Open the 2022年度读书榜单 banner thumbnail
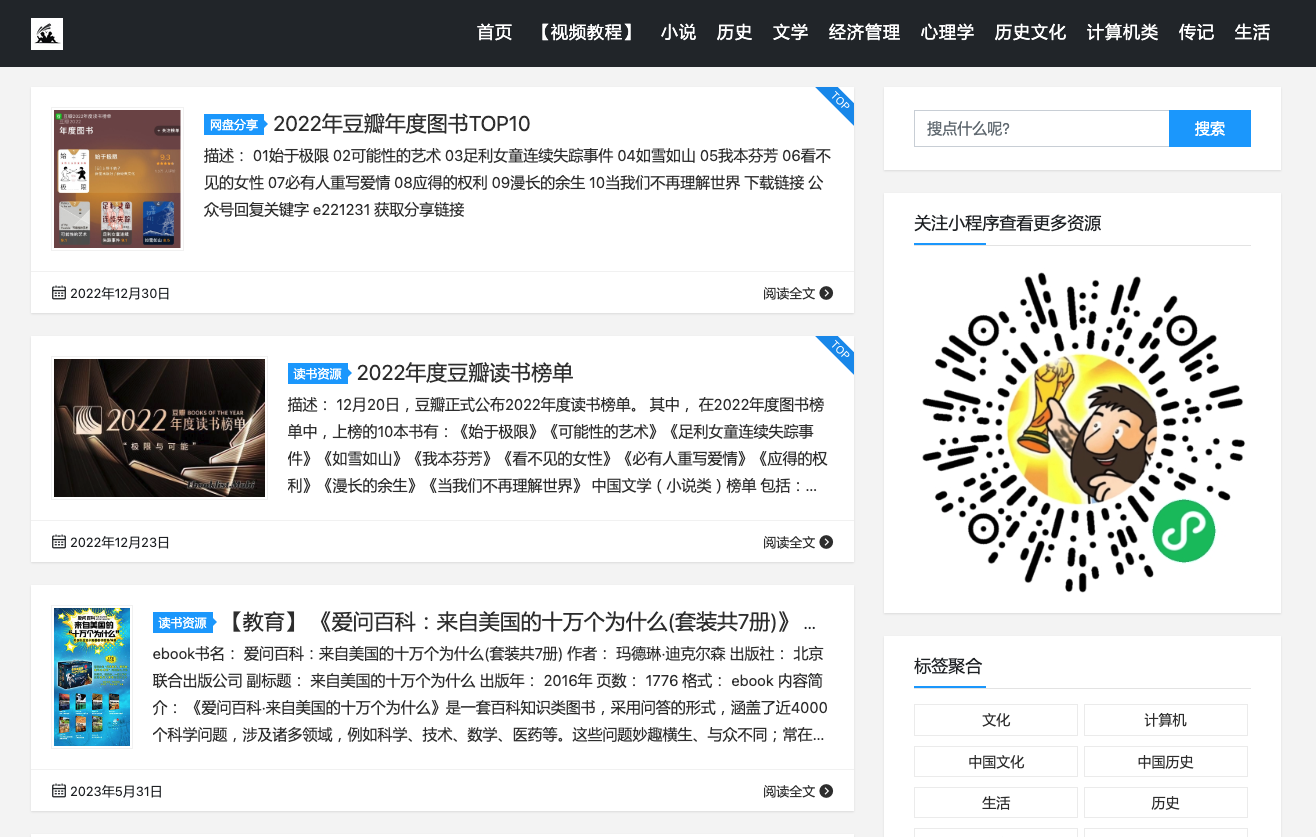Viewport: 1316px width, 837px height. 159,428
